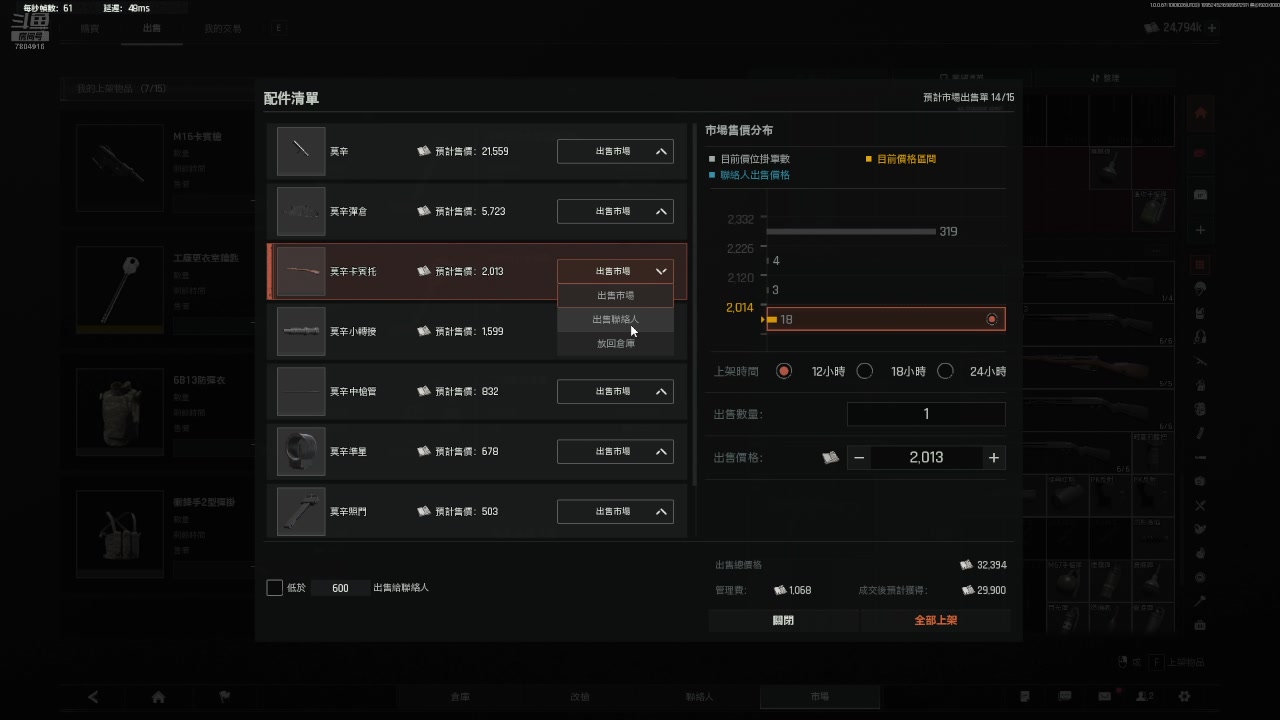The height and width of the screenshot is (720, 1280).
Task: Click the back arrow in bottom bar
Action: click(93, 696)
